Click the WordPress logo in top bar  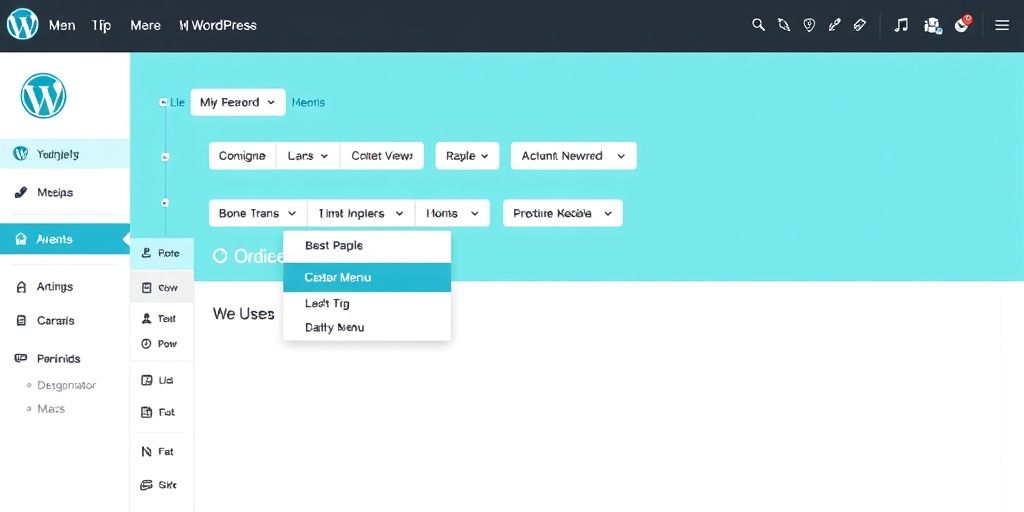(x=21, y=25)
